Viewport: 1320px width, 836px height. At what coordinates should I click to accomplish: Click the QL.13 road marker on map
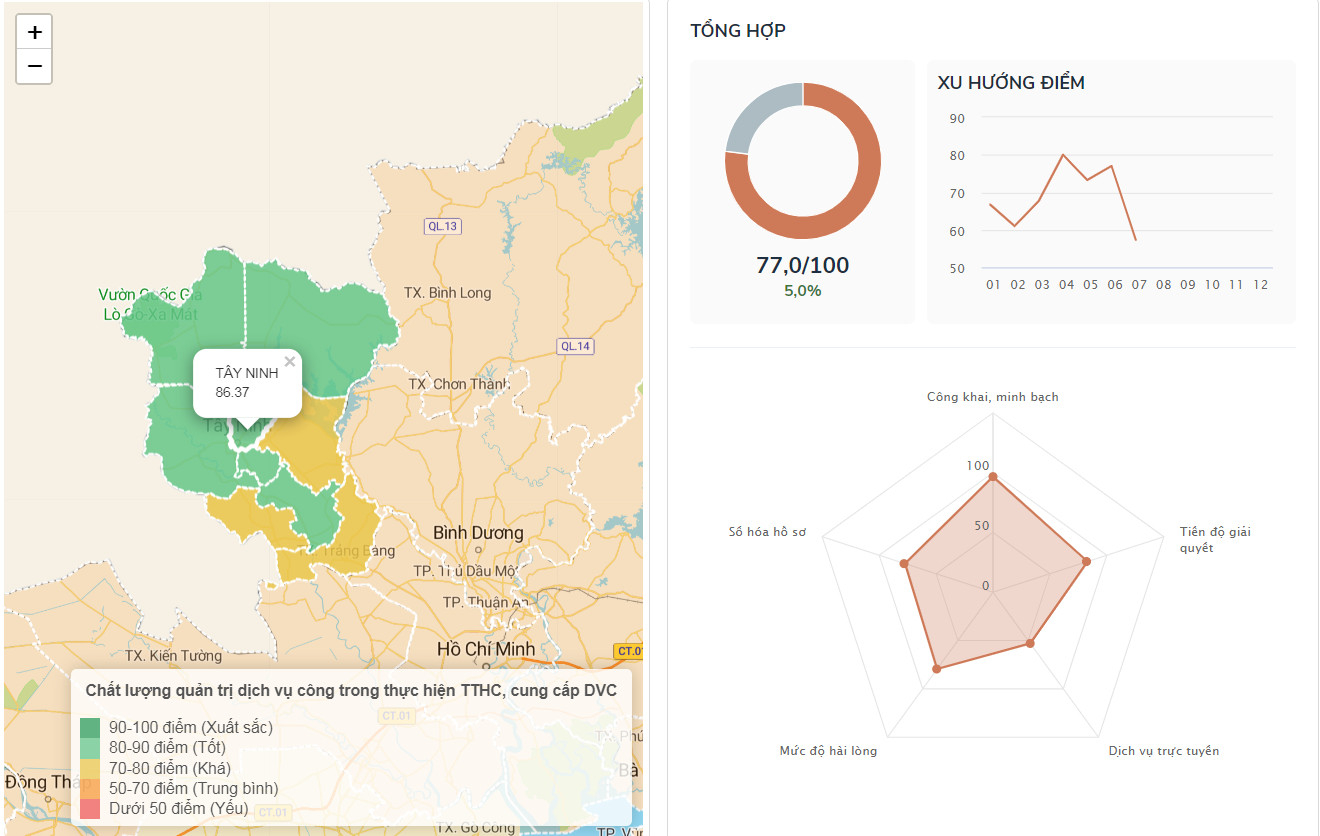[442, 226]
